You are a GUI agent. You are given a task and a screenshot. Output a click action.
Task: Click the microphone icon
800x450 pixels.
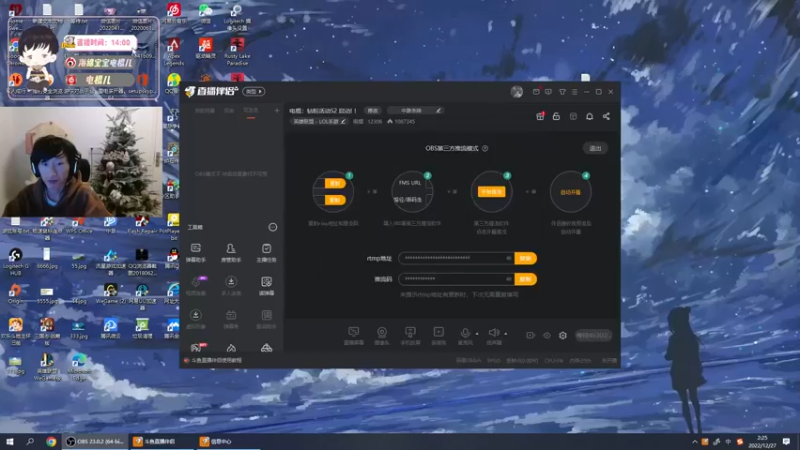465,333
